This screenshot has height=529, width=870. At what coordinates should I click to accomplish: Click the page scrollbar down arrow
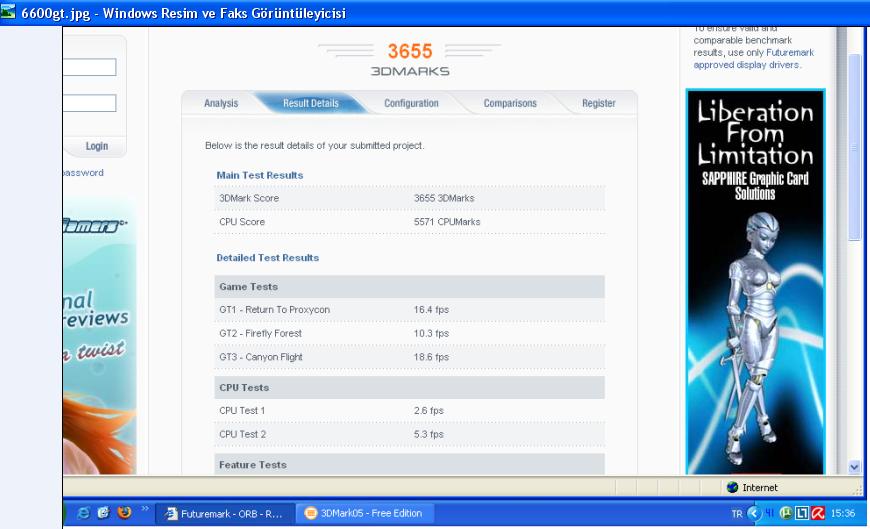pos(854,467)
